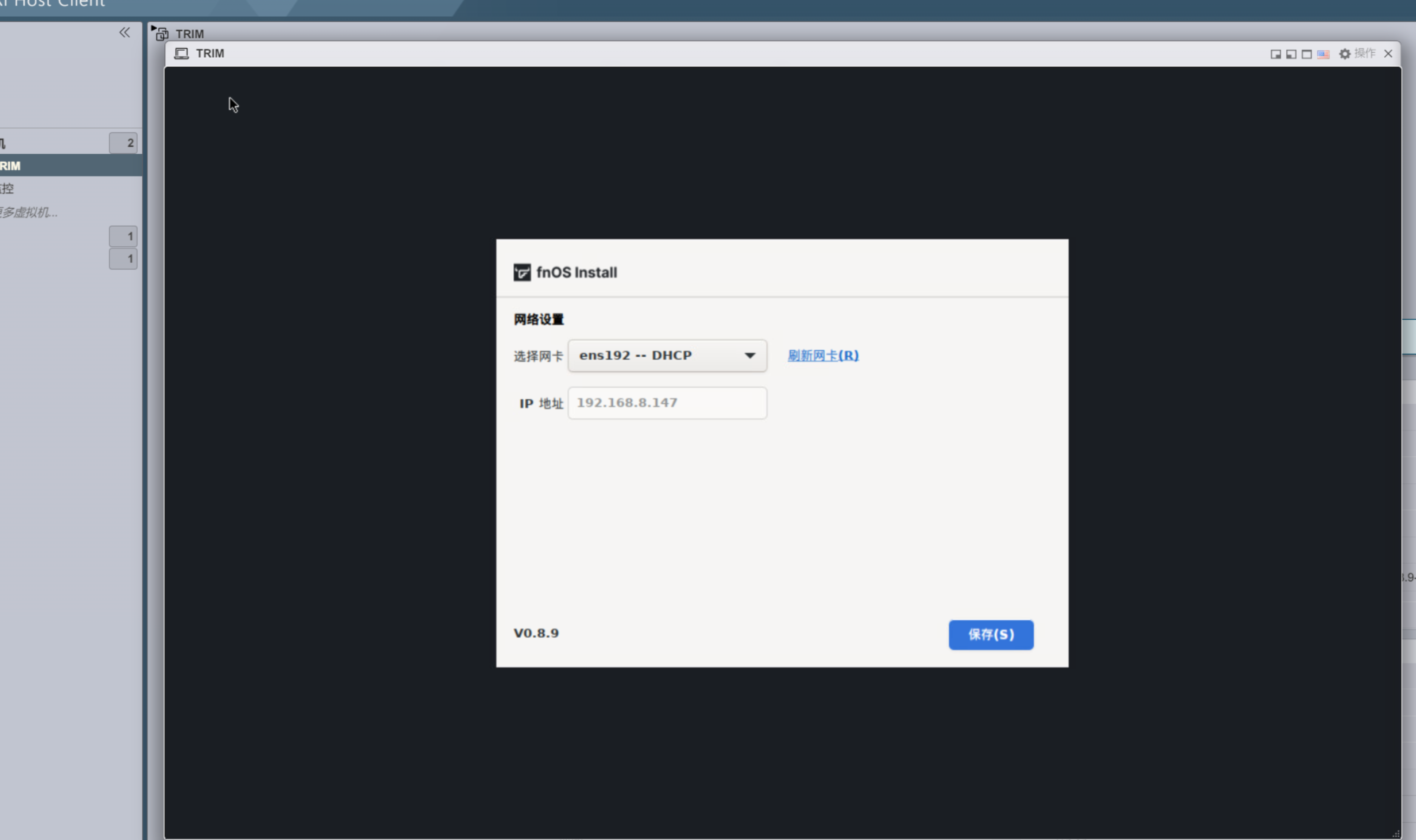1416x840 pixels.
Task: Click into the IP 地址 input field
Action: tap(667, 403)
